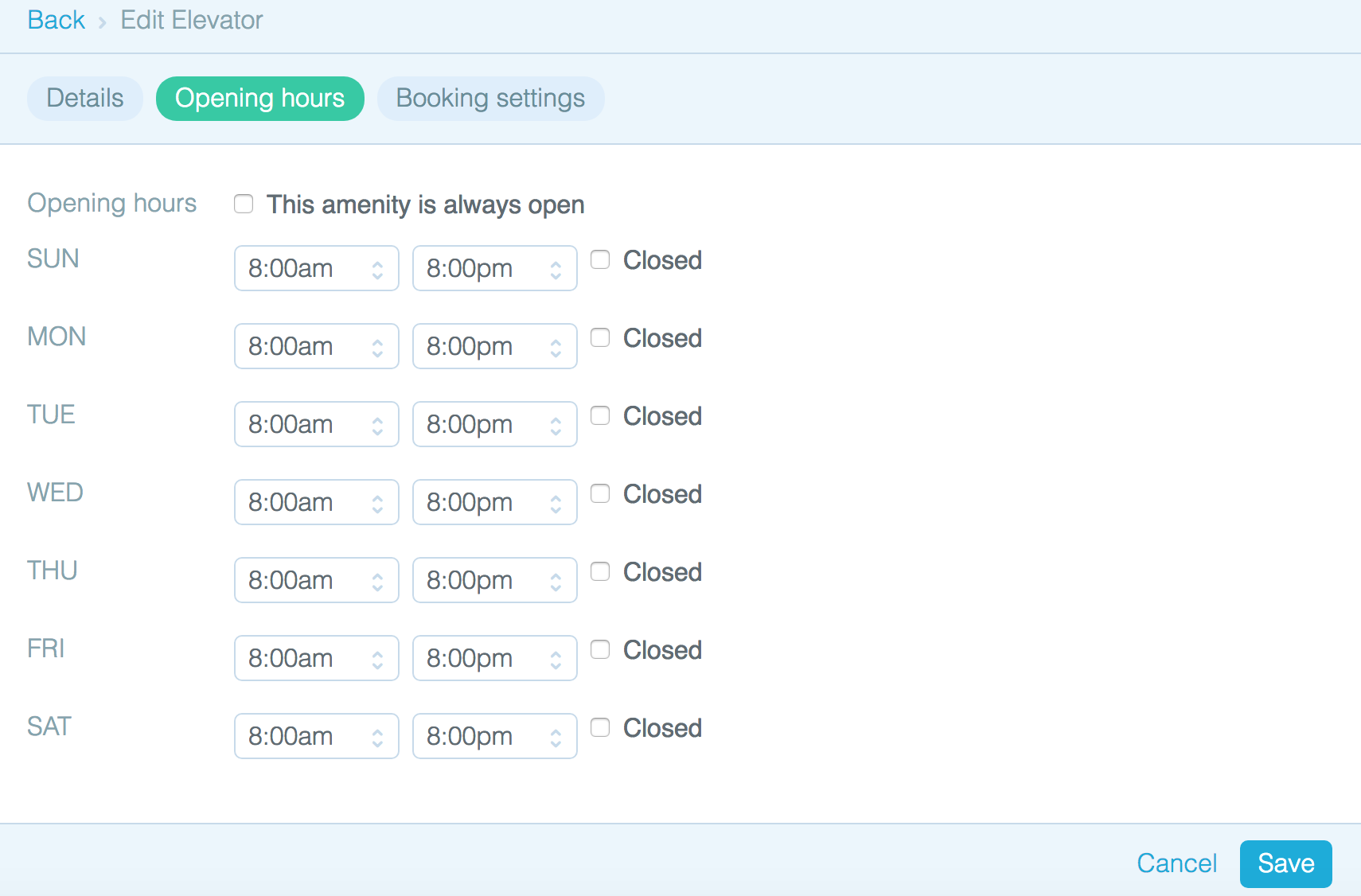This screenshot has width=1361, height=896.
Task: Open the Booking settings tab
Action: click(x=490, y=99)
